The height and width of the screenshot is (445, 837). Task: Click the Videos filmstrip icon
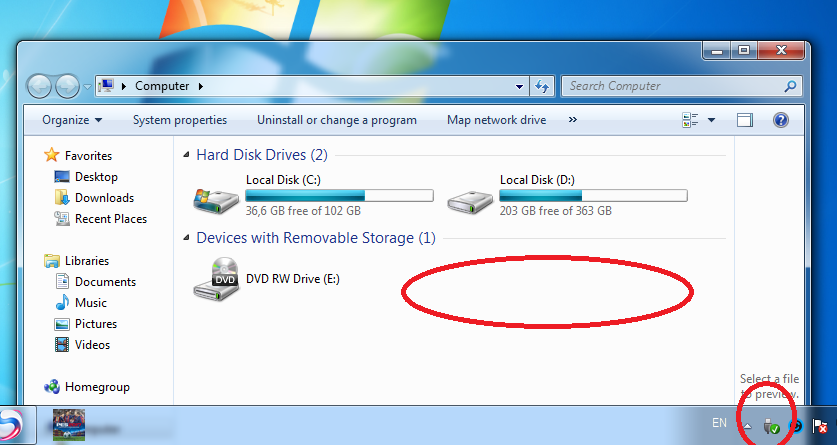(x=62, y=345)
